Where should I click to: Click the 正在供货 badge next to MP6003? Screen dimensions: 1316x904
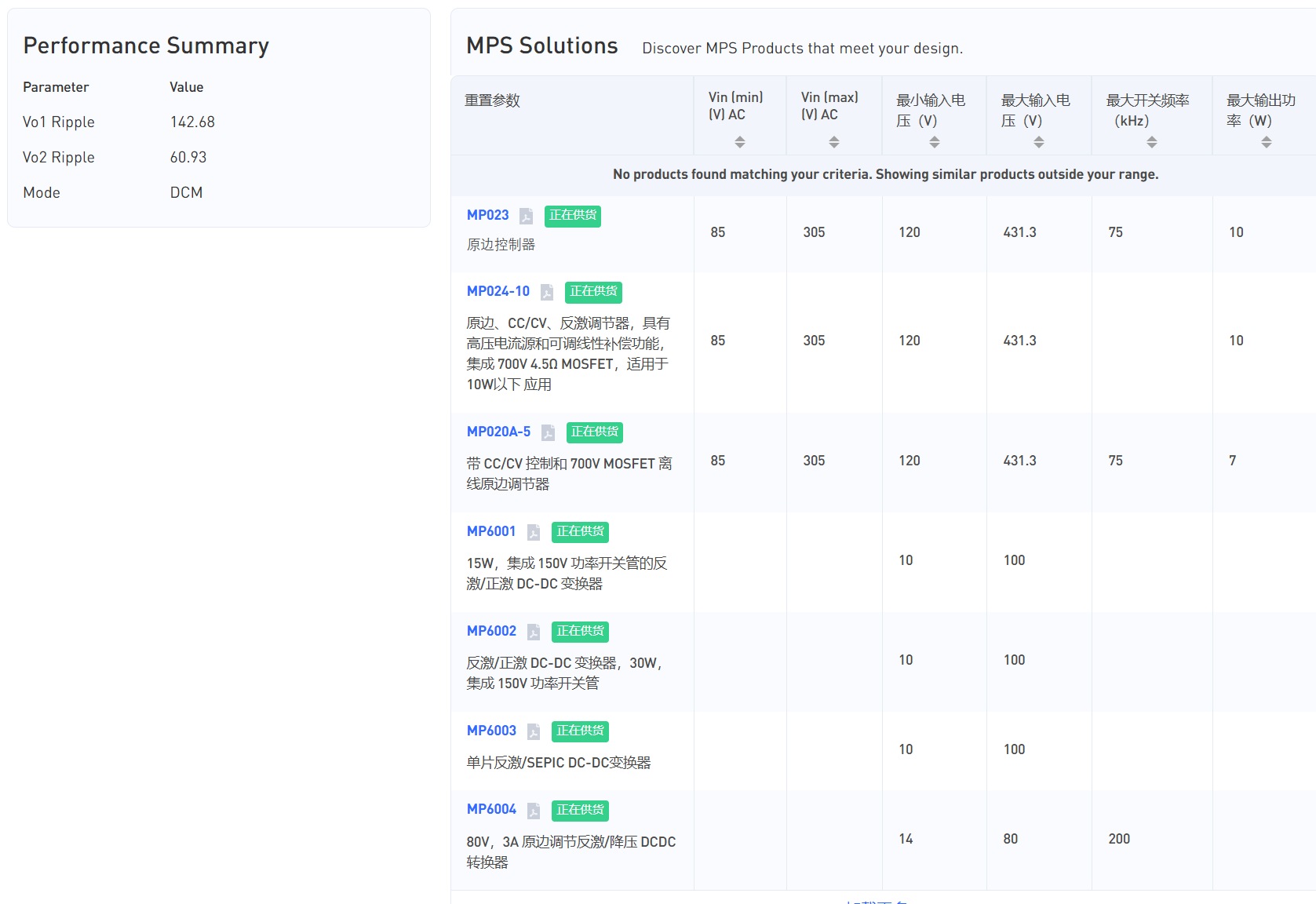tap(580, 731)
